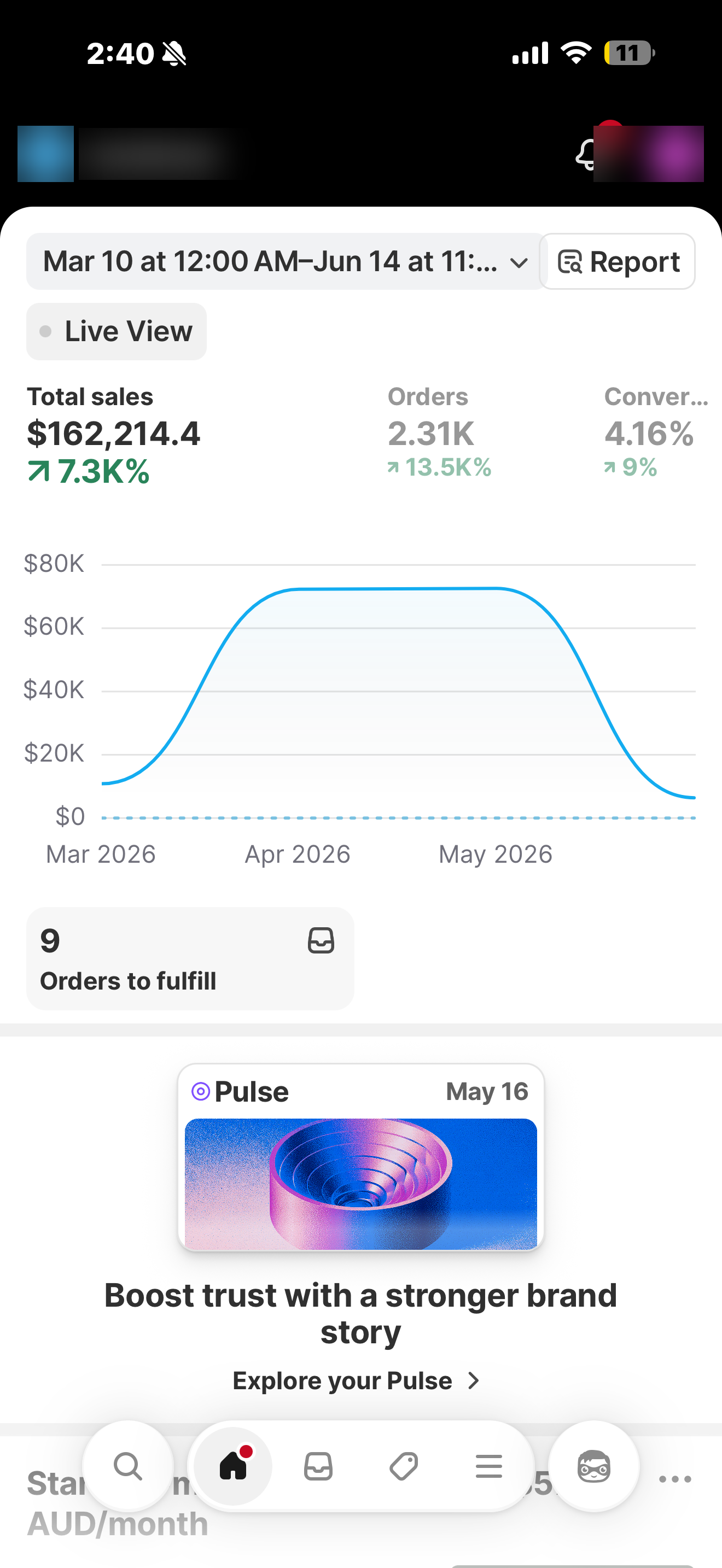Tap the notification bell icon

click(x=586, y=154)
